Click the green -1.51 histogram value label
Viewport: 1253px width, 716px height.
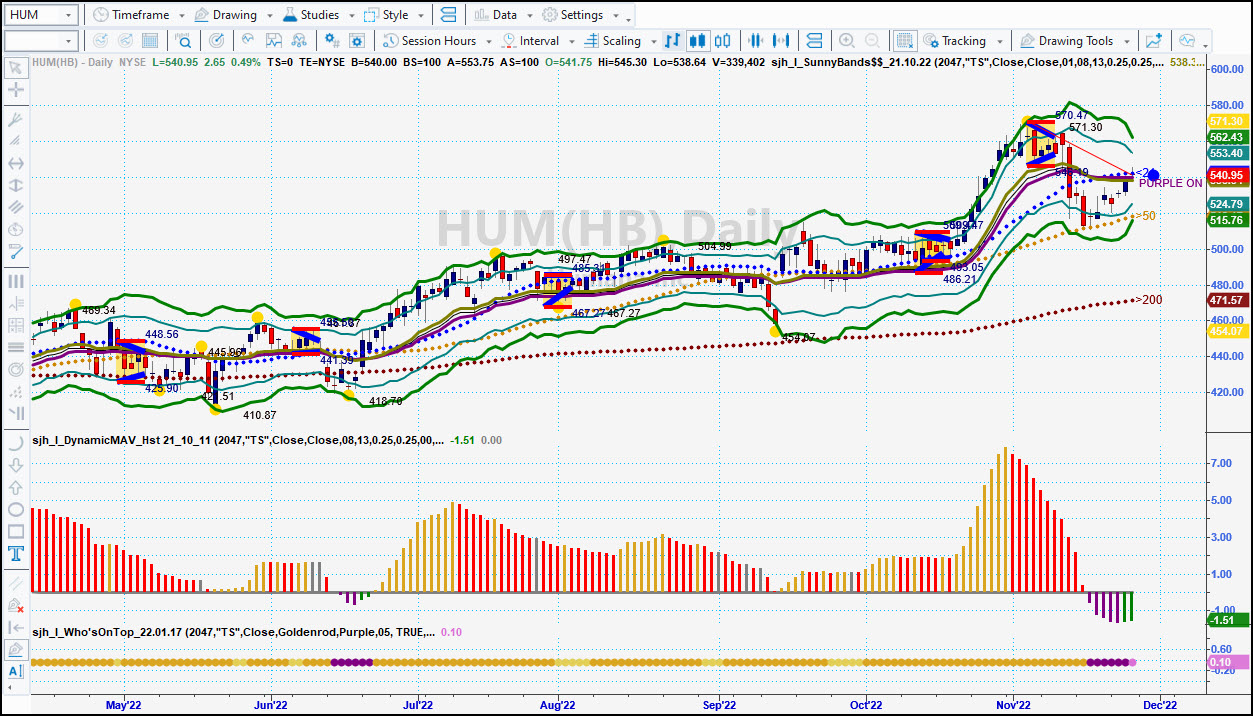(x=1226, y=620)
